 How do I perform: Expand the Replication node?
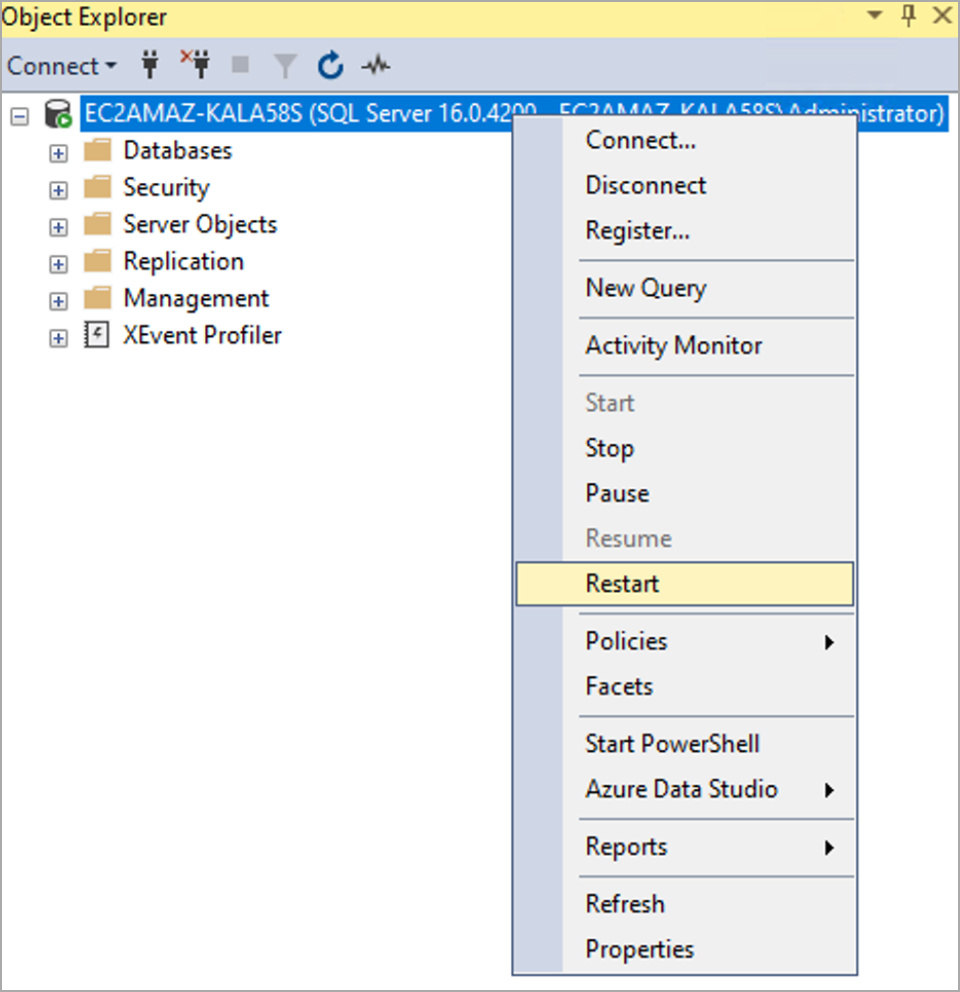click(x=58, y=264)
